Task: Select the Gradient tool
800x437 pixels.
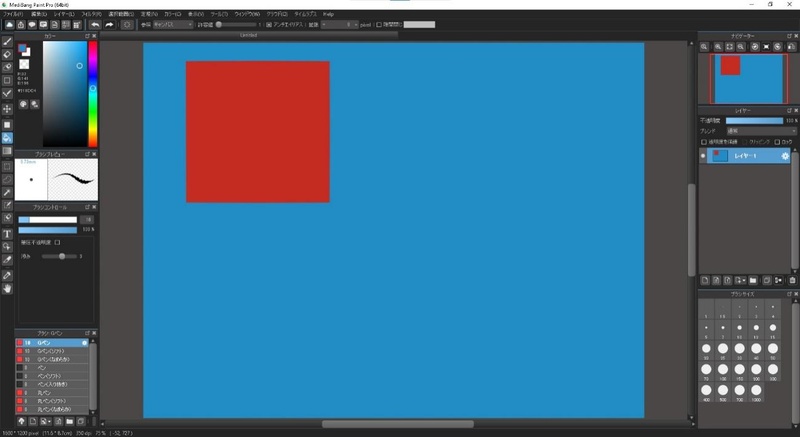Action: pos(7,151)
